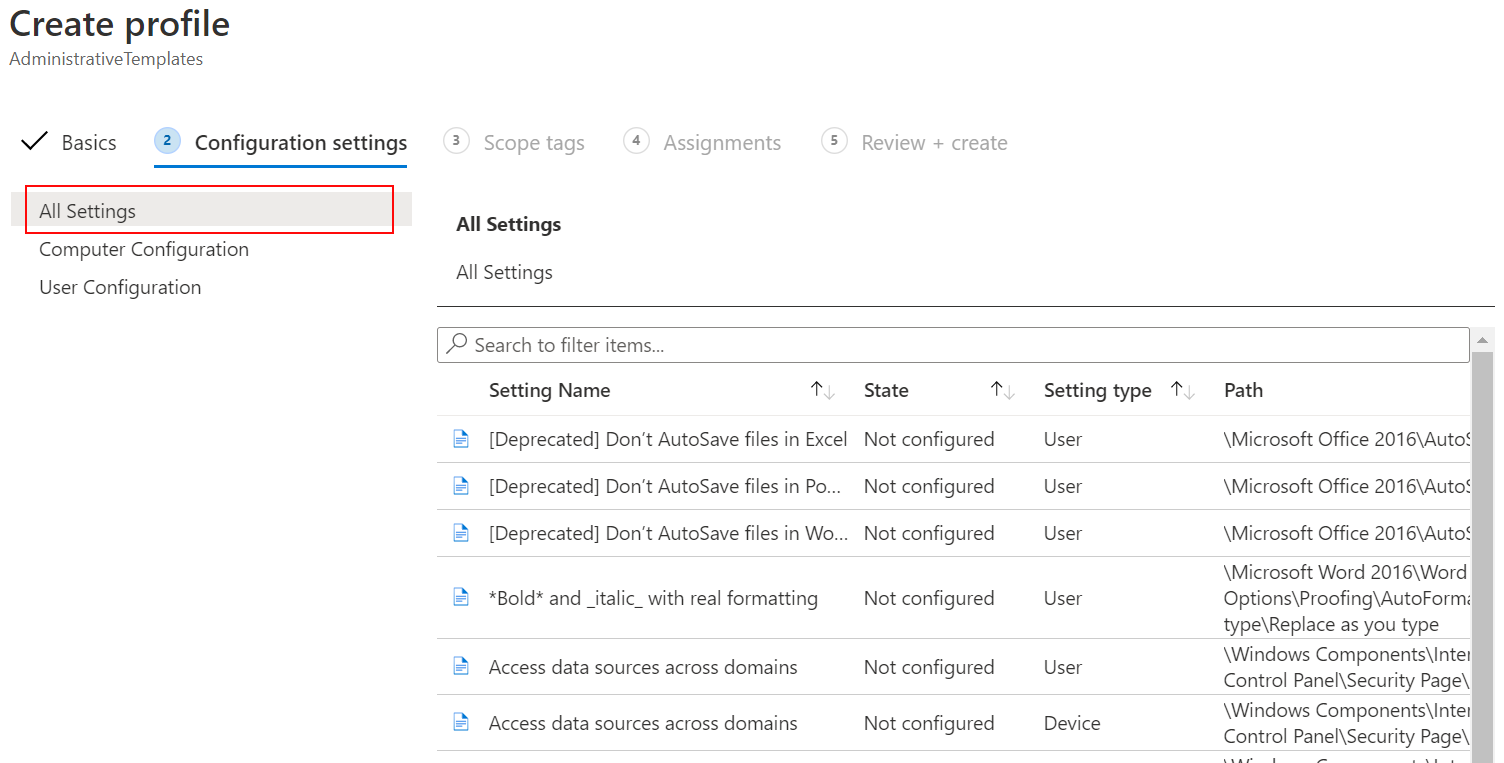Select Computer Configuration category
The width and height of the screenshot is (1504, 763).
144,249
